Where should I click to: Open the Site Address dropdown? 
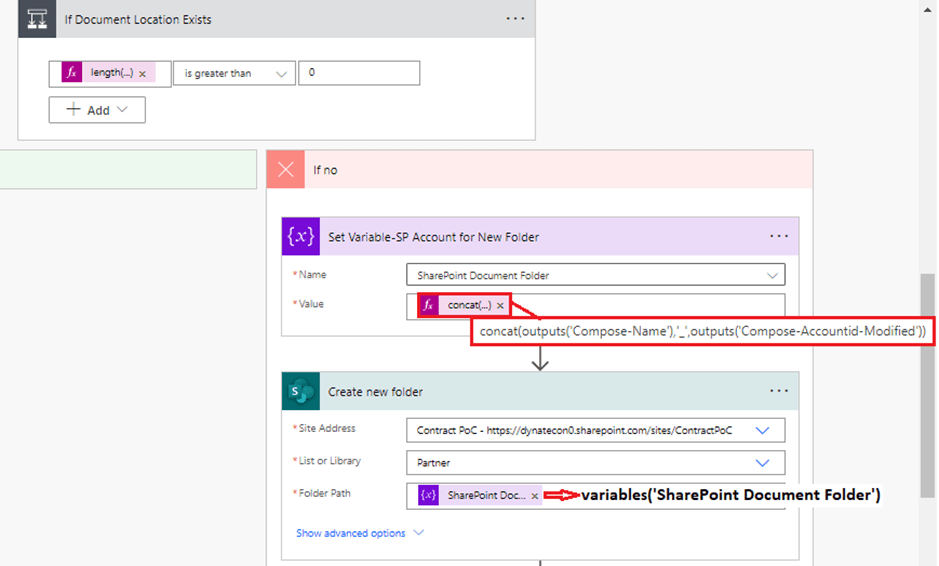(762, 430)
